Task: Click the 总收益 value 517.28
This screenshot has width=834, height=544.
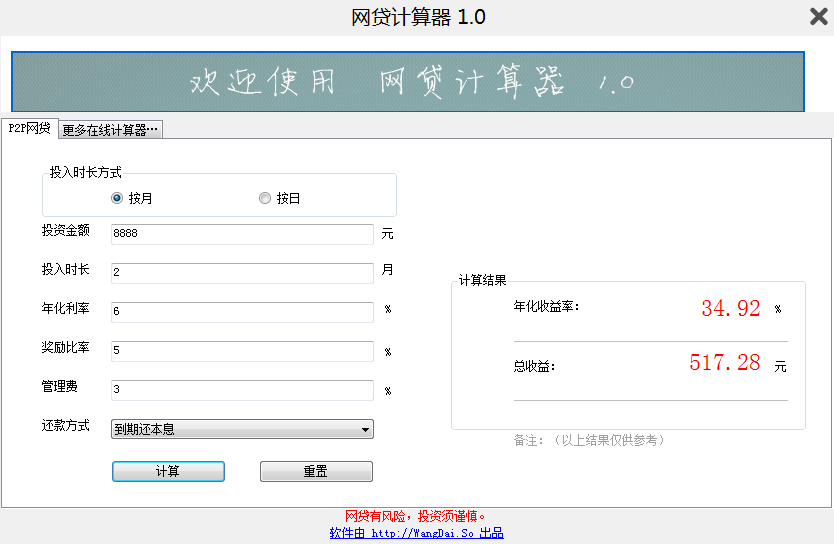Action: [724, 363]
